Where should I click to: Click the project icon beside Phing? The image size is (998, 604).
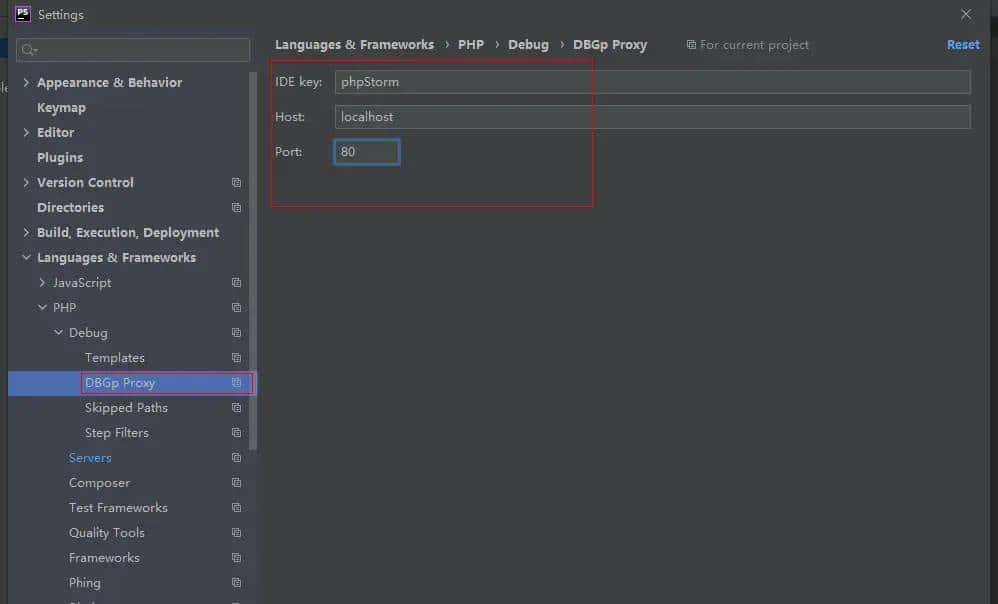point(236,582)
